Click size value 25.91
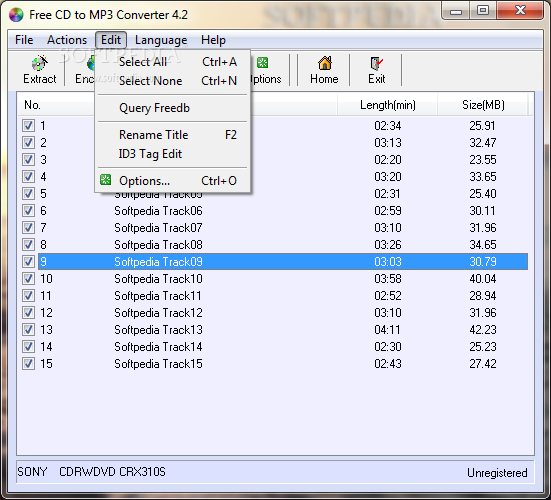 (482, 125)
